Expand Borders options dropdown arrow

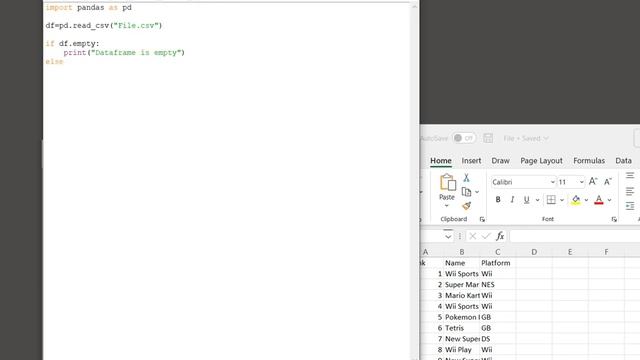[562, 200]
